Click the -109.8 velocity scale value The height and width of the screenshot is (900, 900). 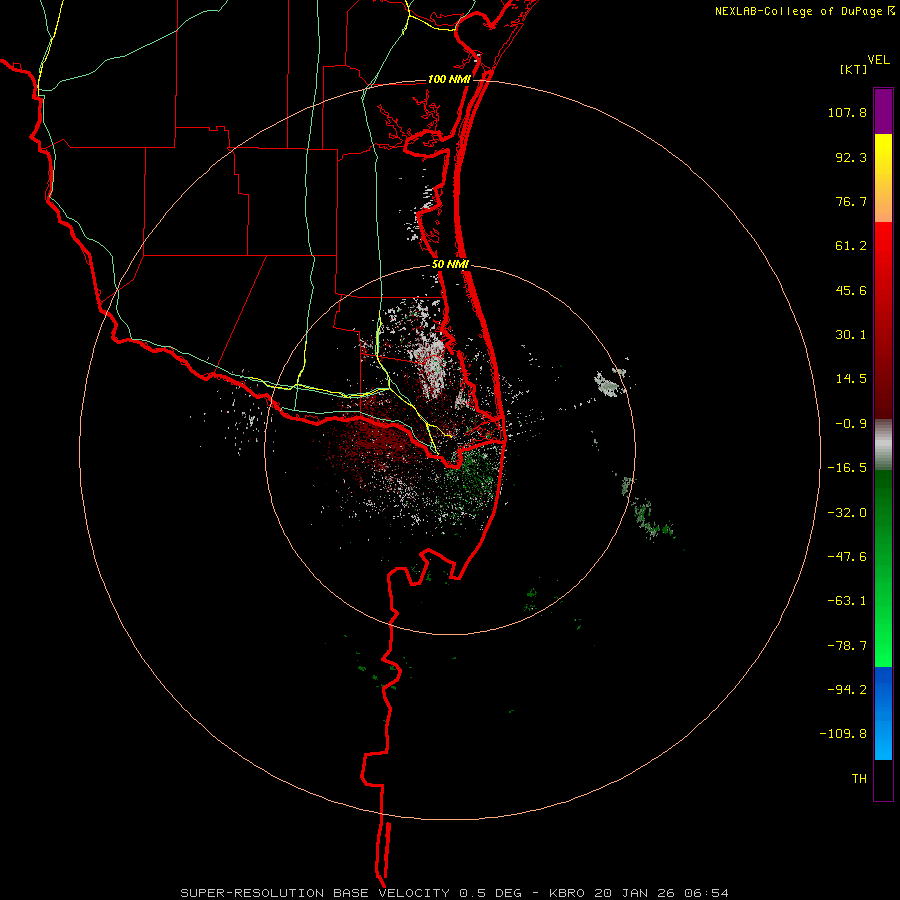(843, 734)
